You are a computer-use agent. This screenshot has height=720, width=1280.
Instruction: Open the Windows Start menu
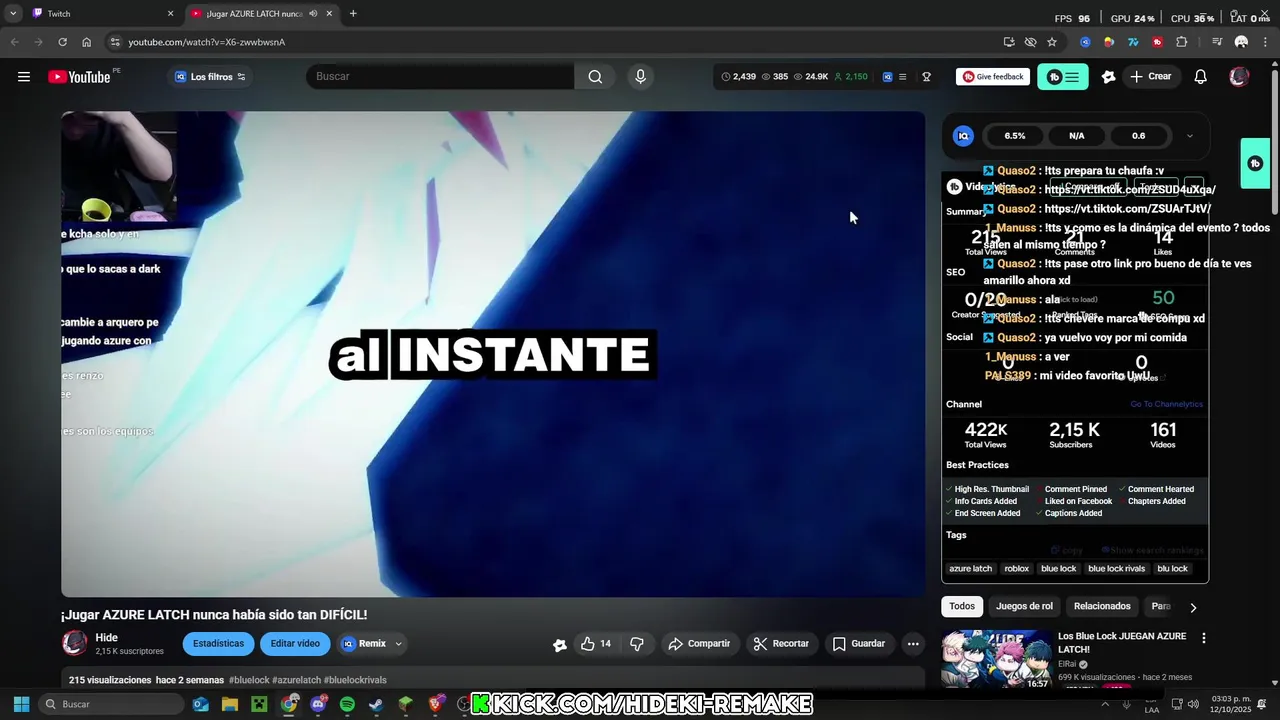click(x=21, y=704)
